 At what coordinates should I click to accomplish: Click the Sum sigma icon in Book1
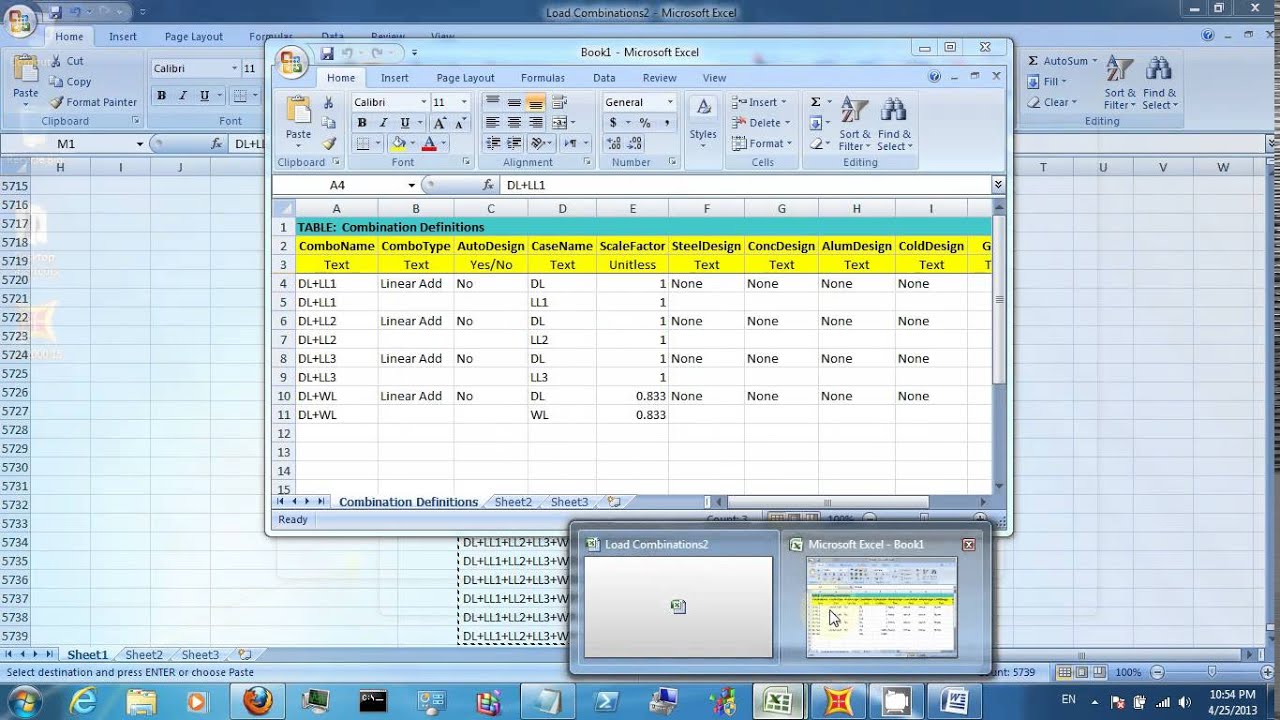tap(815, 102)
